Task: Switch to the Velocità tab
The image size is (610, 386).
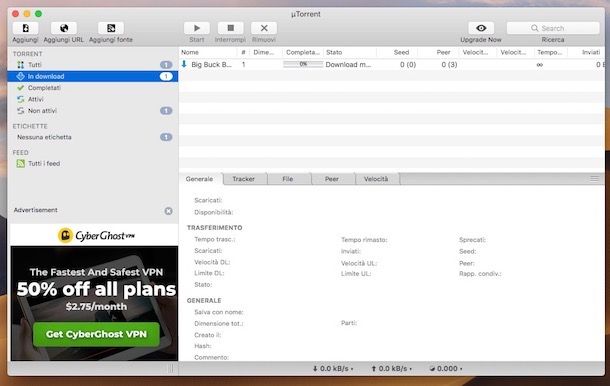Action: coord(376,179)
